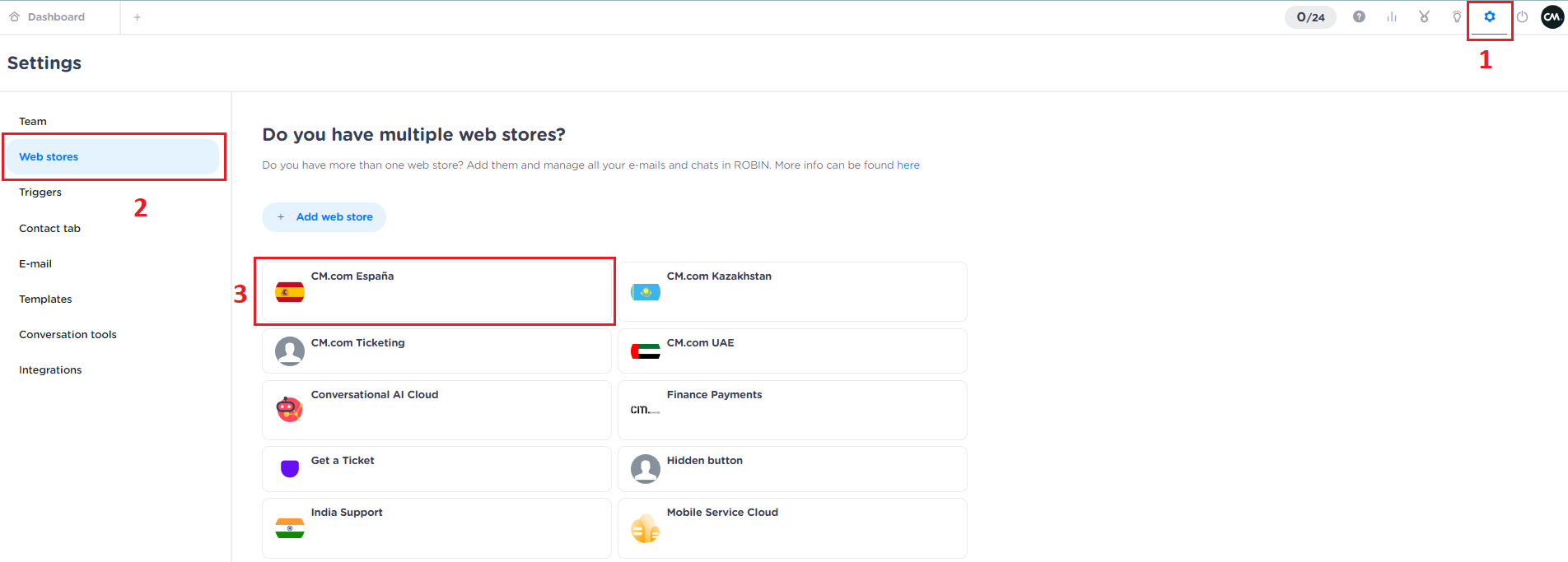This screenshot has height=562, width=1568.
Task: Open the lightbulb ideas icon
Action: click(x=1457, y=16)
